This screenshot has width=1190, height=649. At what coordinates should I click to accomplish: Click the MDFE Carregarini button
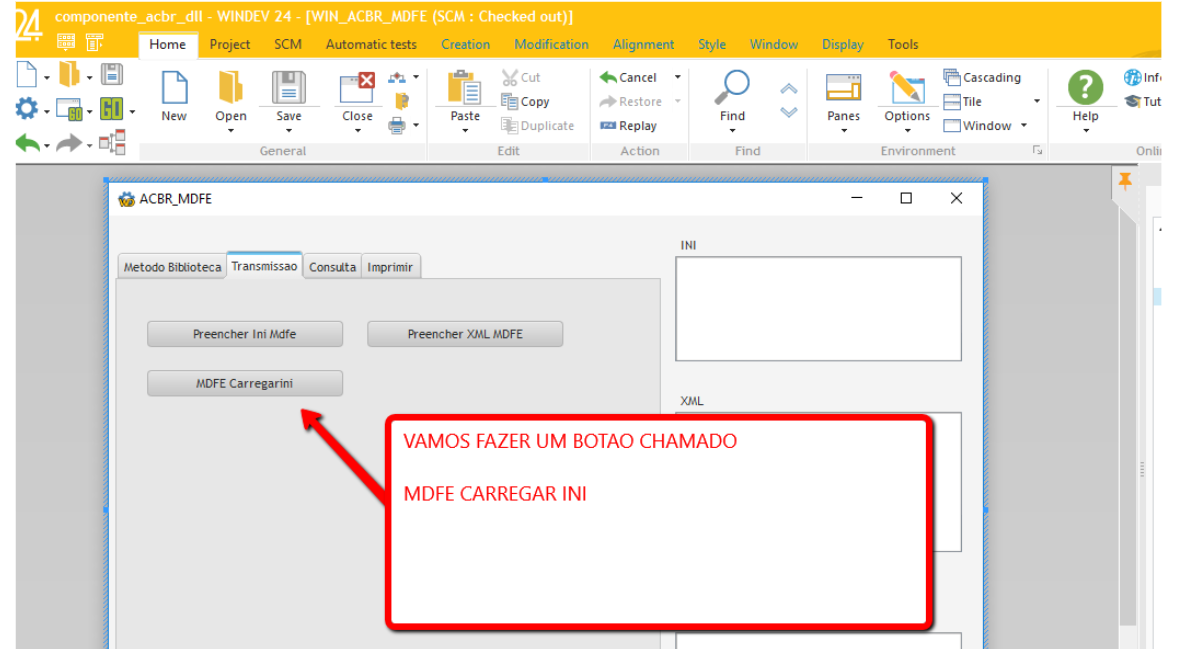pos(244,383)
